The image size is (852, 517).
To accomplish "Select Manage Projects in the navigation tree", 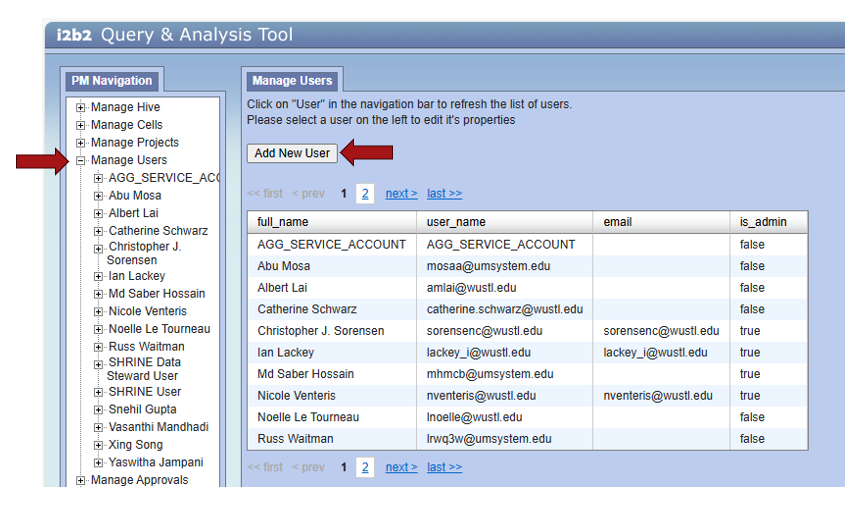I will [x=135, y=142].
